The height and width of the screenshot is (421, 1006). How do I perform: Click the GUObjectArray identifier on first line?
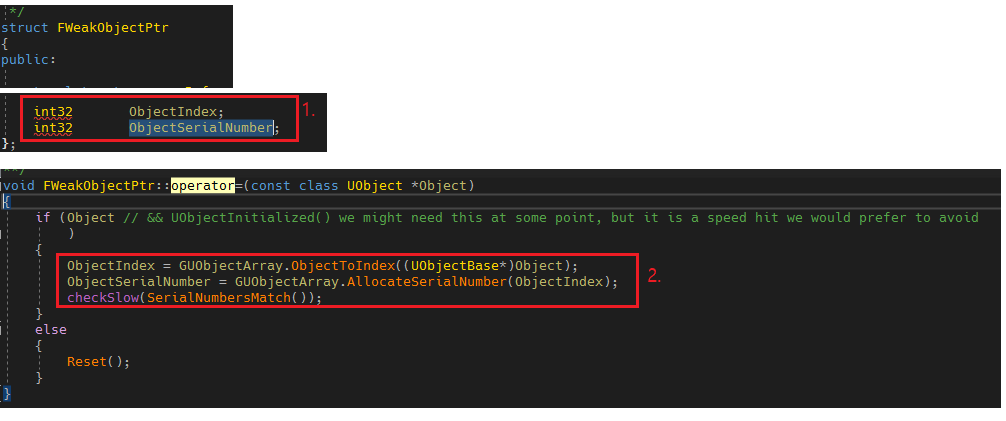(x=231, y=266)
